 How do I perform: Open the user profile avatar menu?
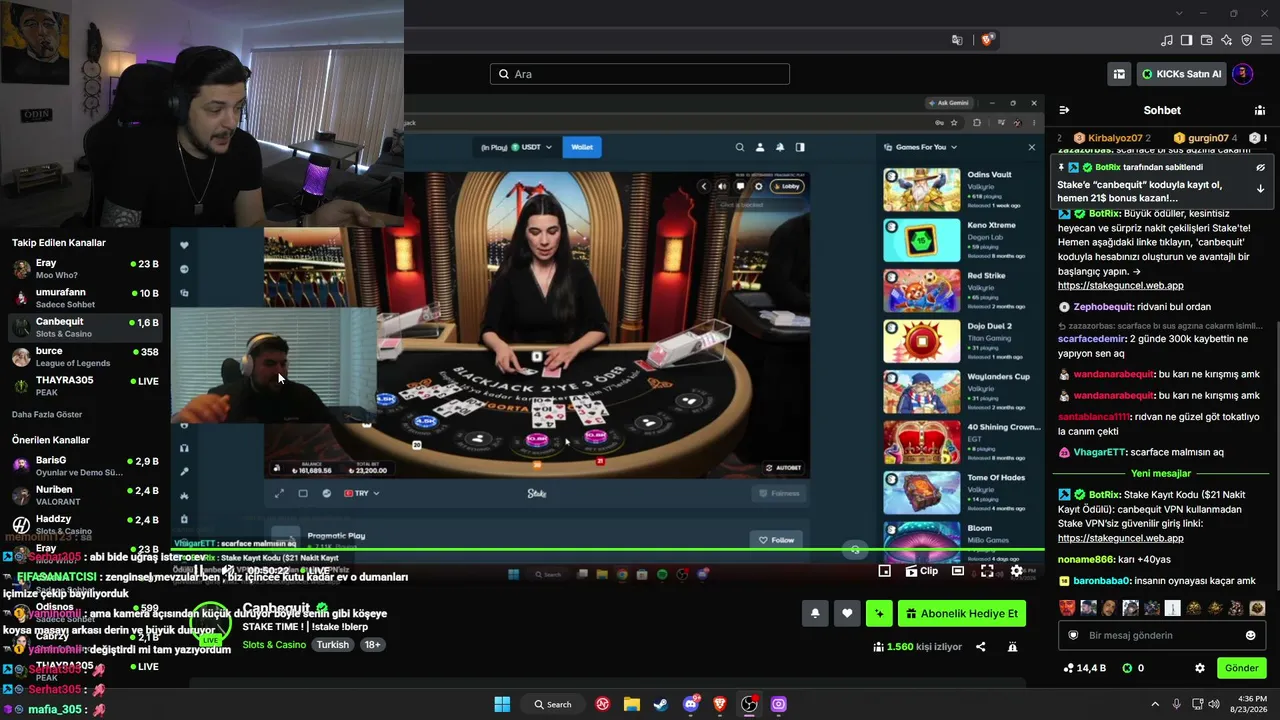tap(1242, 74)
